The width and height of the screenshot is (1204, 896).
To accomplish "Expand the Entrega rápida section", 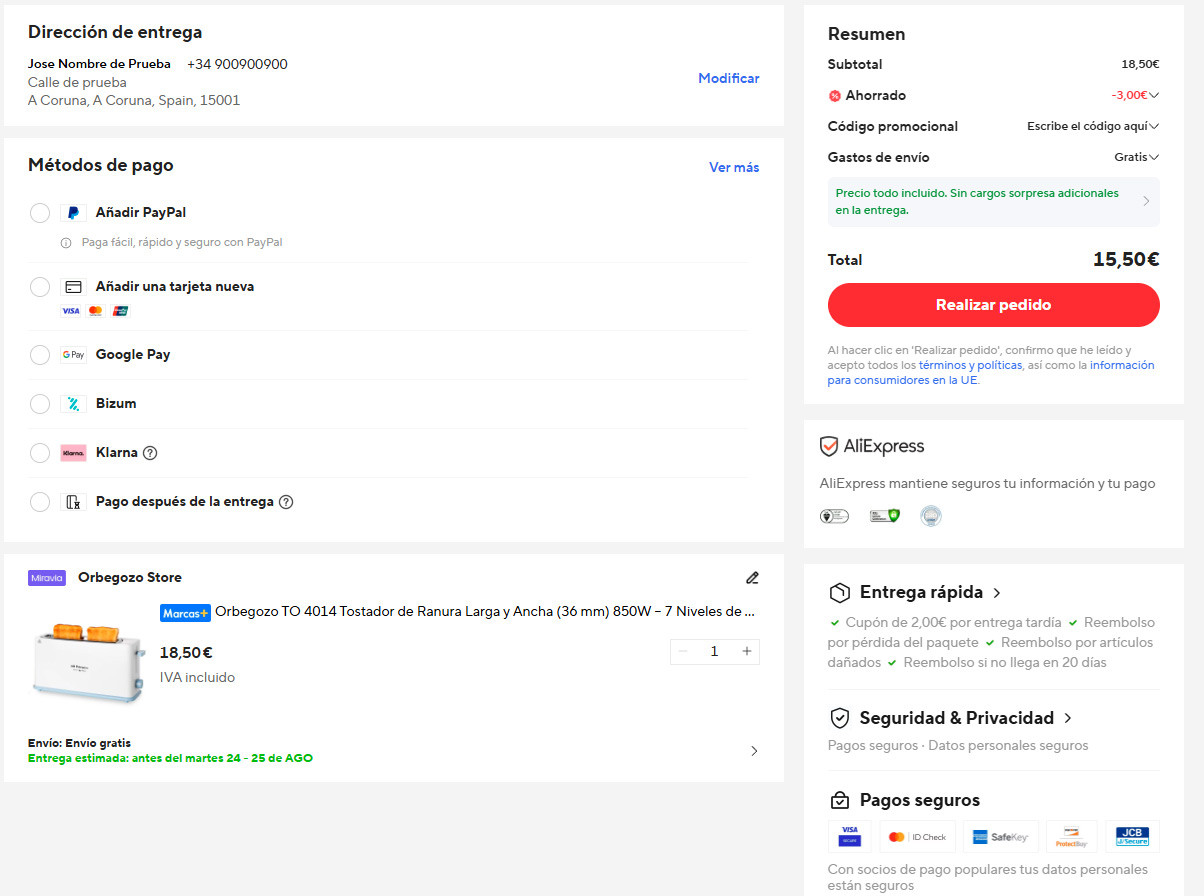I will coord(997,593).
